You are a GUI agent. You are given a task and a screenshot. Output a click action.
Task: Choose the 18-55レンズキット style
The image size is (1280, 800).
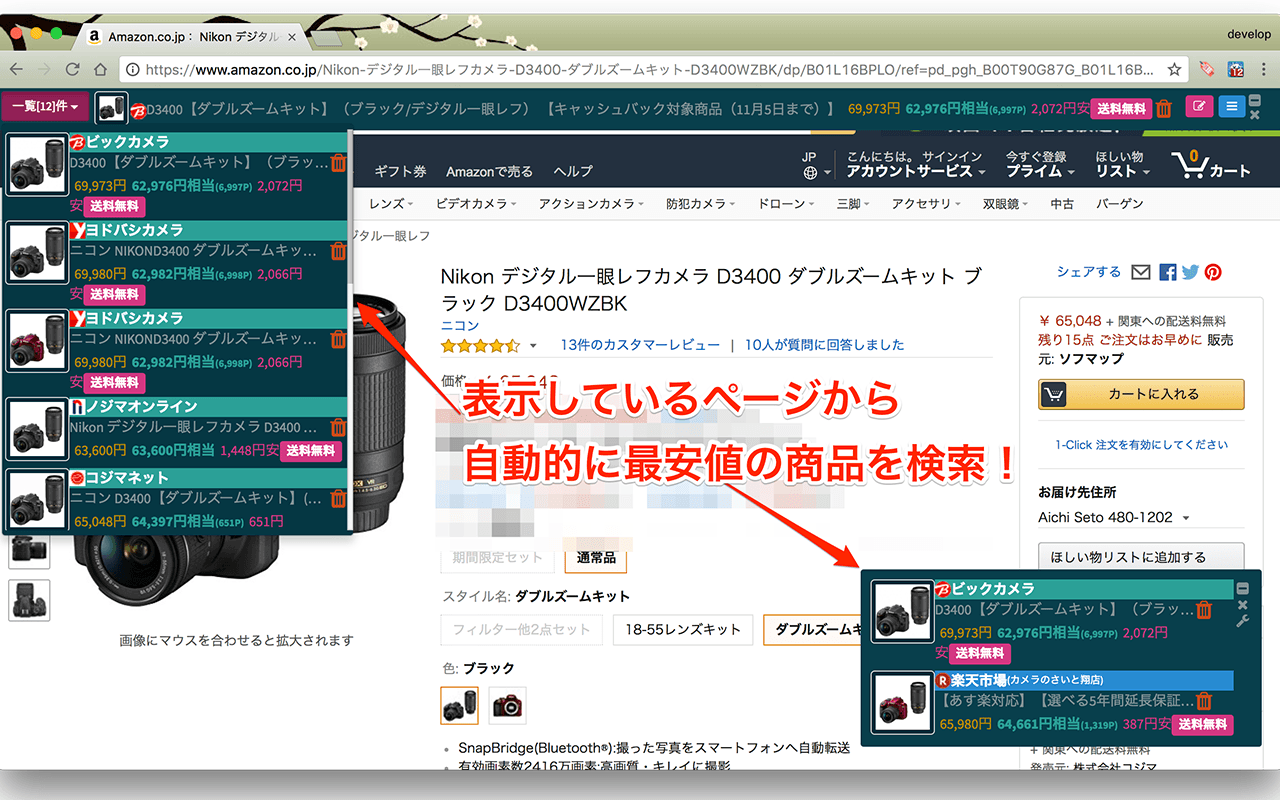(x=682, y=630)
